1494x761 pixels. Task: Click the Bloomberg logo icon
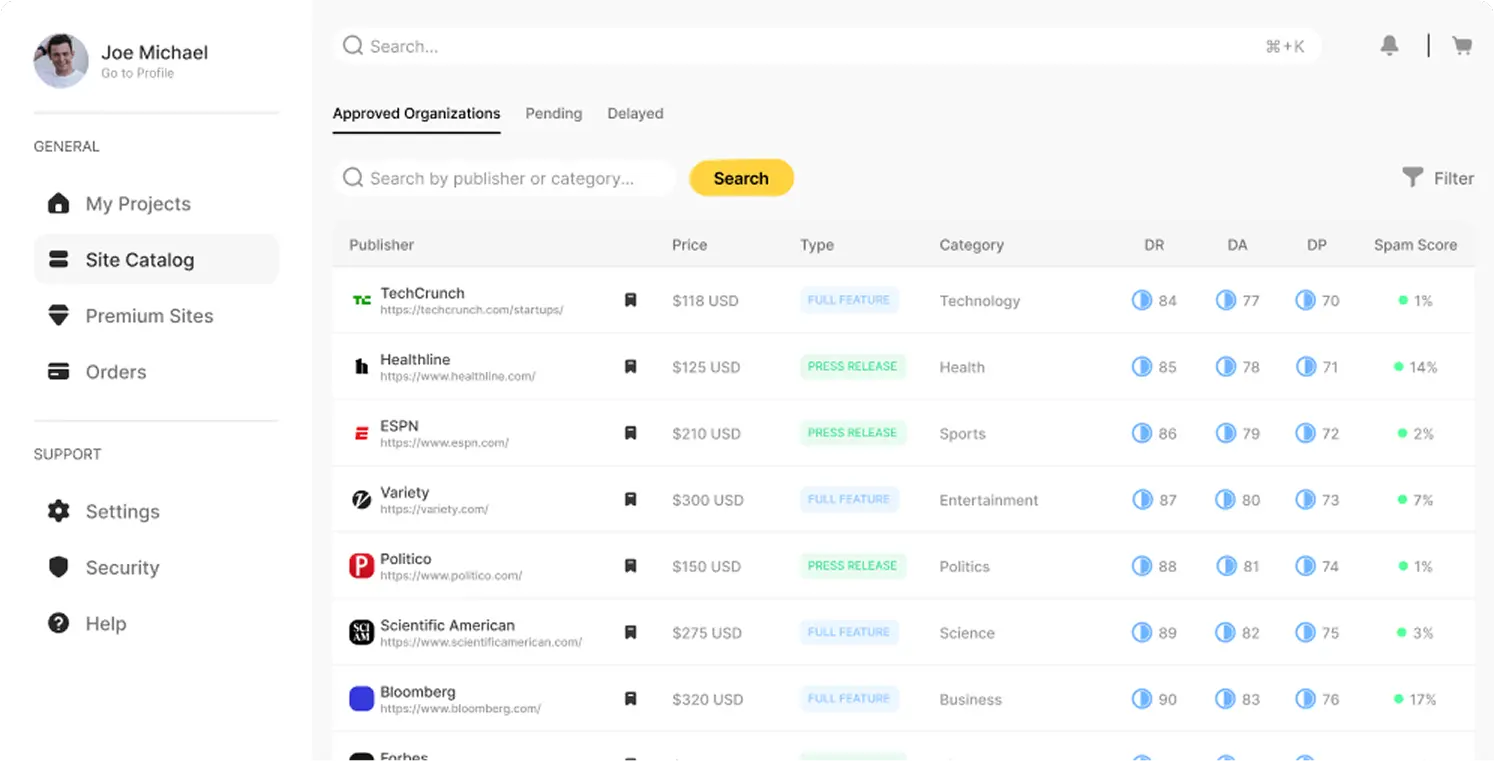coord(361,699)
